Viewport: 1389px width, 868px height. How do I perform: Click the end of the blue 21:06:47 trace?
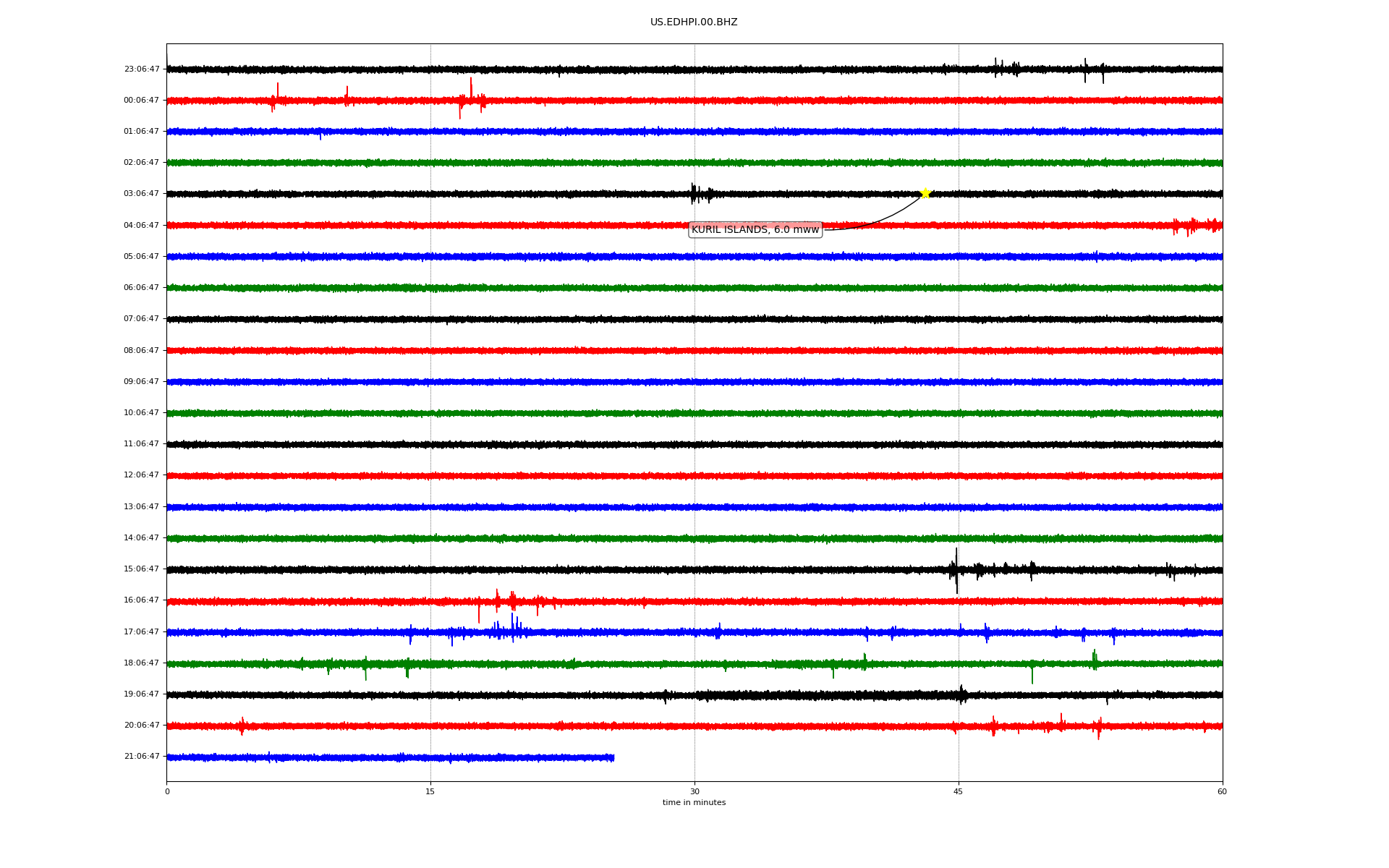tap(613, 757)
